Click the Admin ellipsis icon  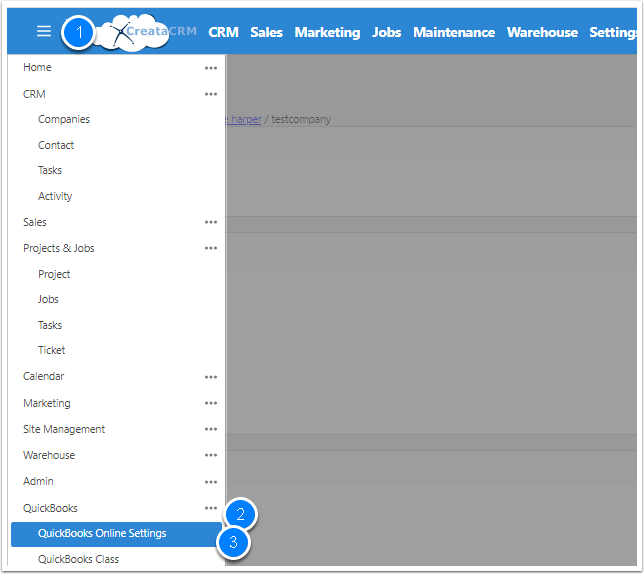click(x=210, y=481)
